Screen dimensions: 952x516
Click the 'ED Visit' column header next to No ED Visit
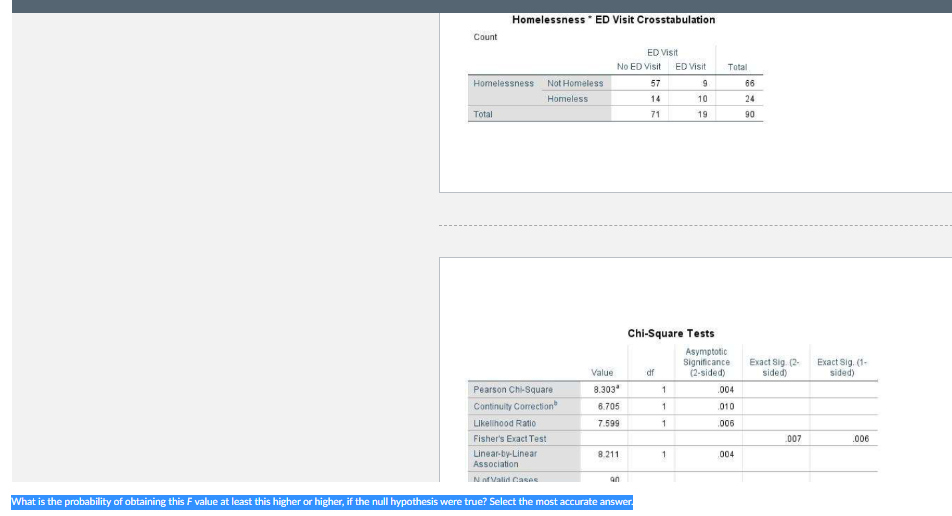pyautogui.click(x=690, y=67)
